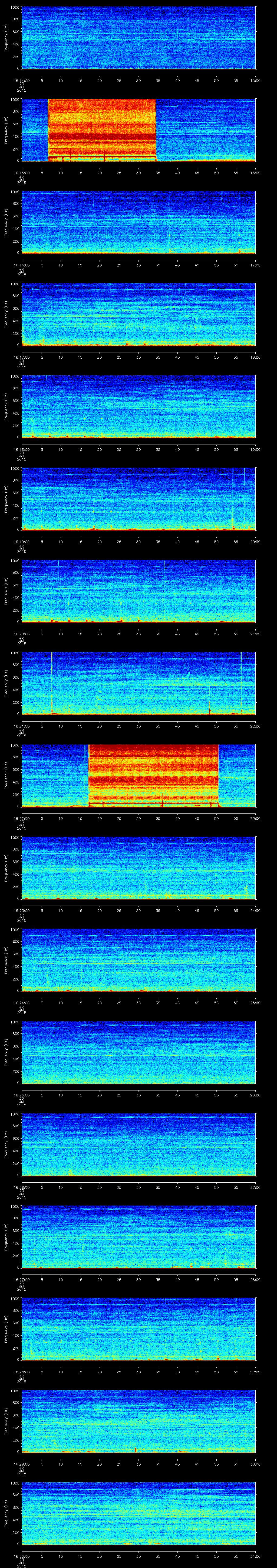Open the spectrogram panel starting at 16:19:00
This screenshot has height=1568, width=277.
click(138, 499)
